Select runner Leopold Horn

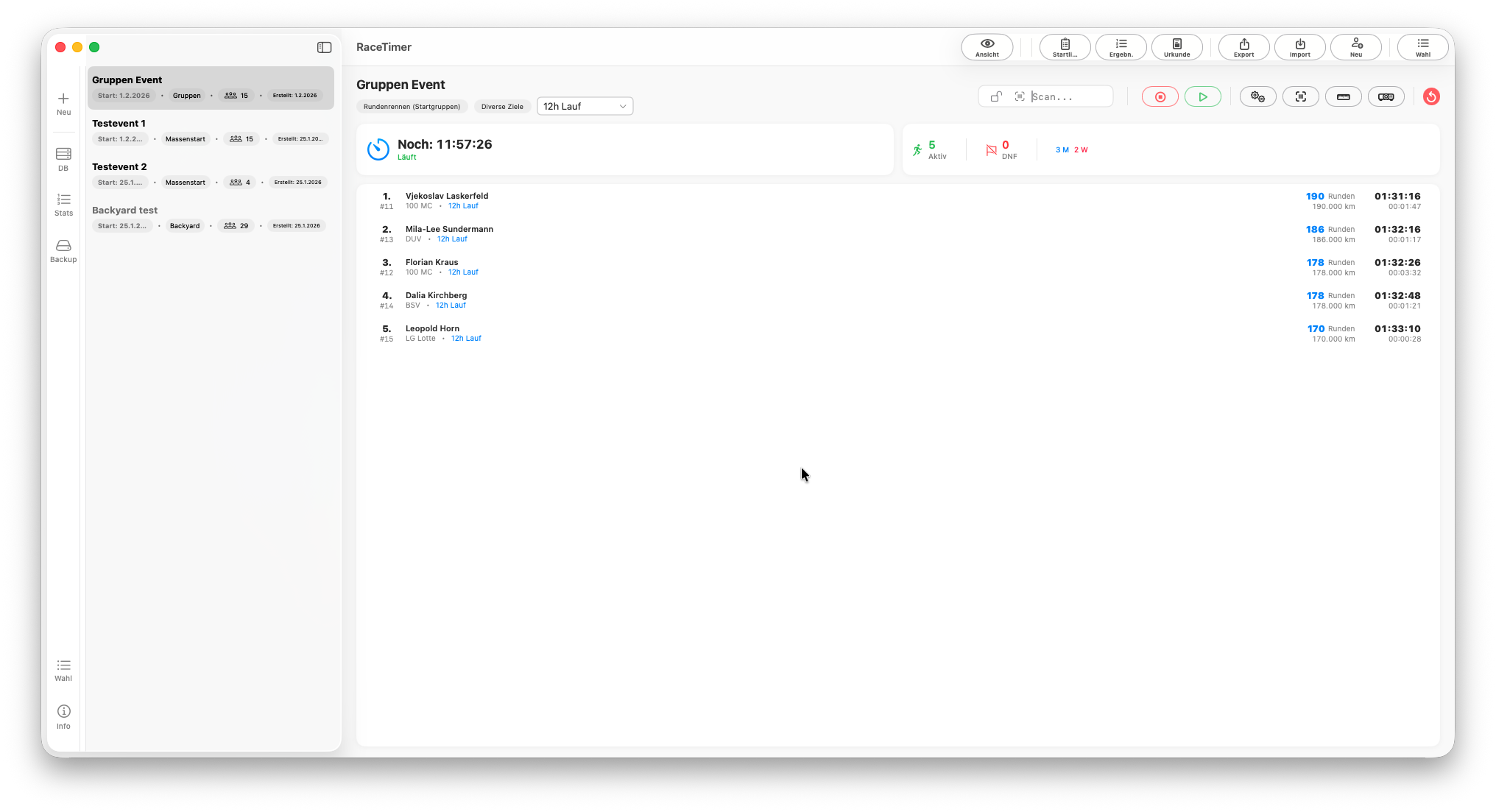pyautogui.click(x=898, y=333)
